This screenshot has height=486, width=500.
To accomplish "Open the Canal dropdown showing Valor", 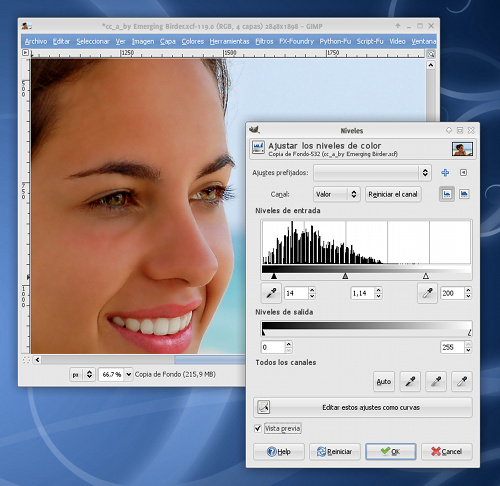I will pos(336,194).
